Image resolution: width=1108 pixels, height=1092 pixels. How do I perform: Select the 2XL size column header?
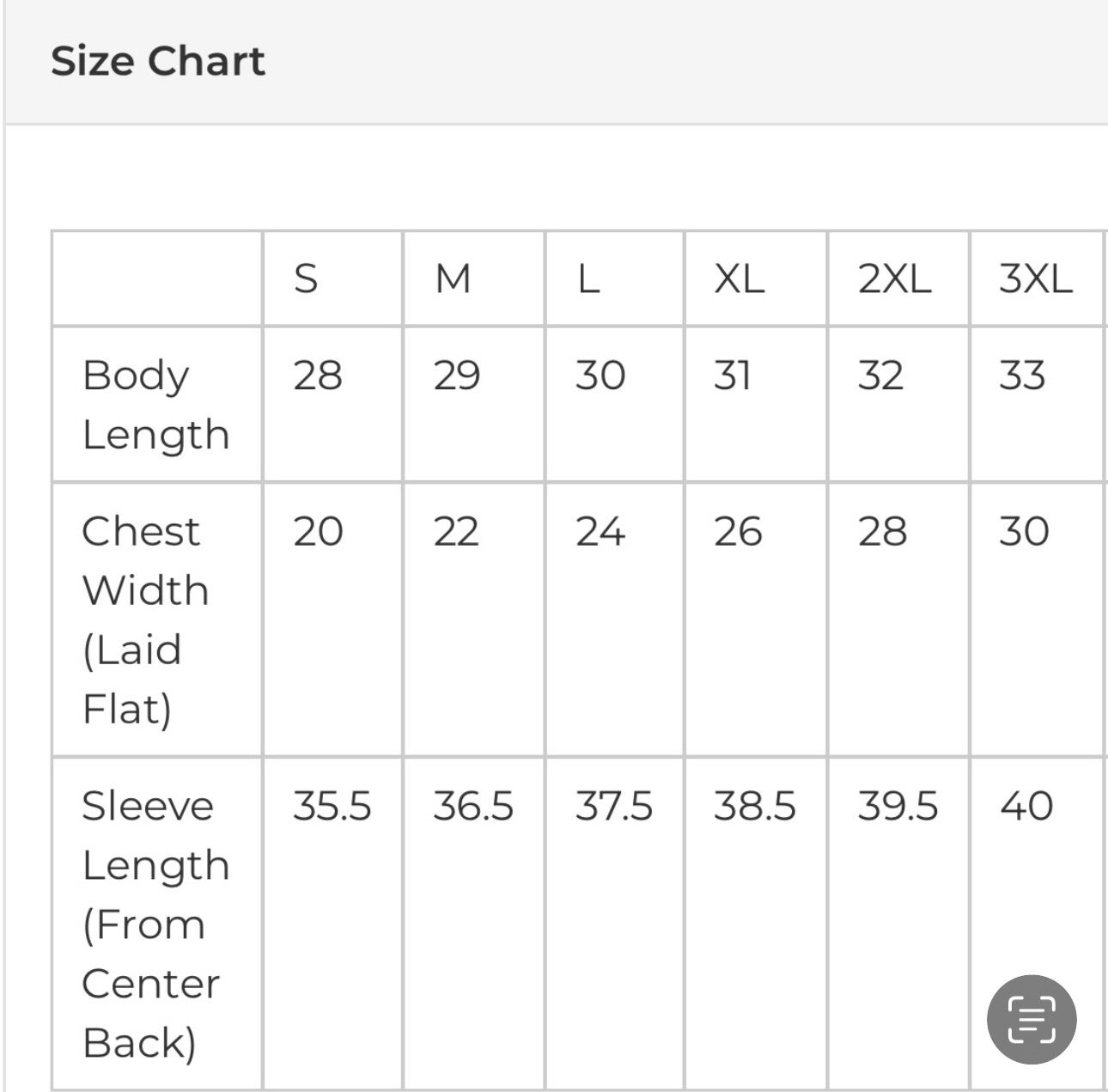(894, 278)
